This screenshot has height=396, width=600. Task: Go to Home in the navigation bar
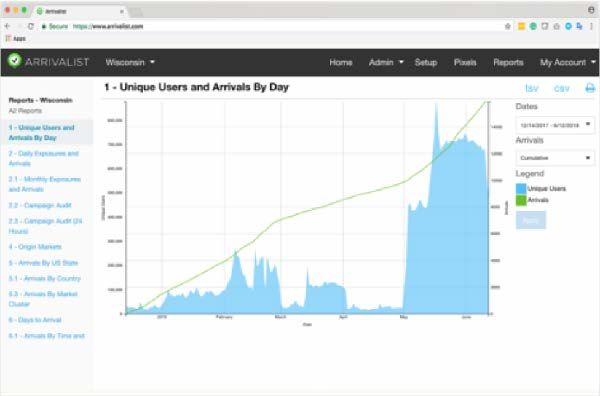(341, 62)
